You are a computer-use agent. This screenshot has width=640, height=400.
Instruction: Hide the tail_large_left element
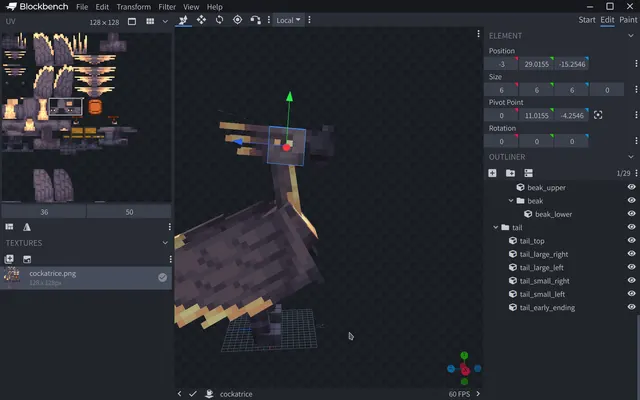pyautogui.click(x=631, y=267)
